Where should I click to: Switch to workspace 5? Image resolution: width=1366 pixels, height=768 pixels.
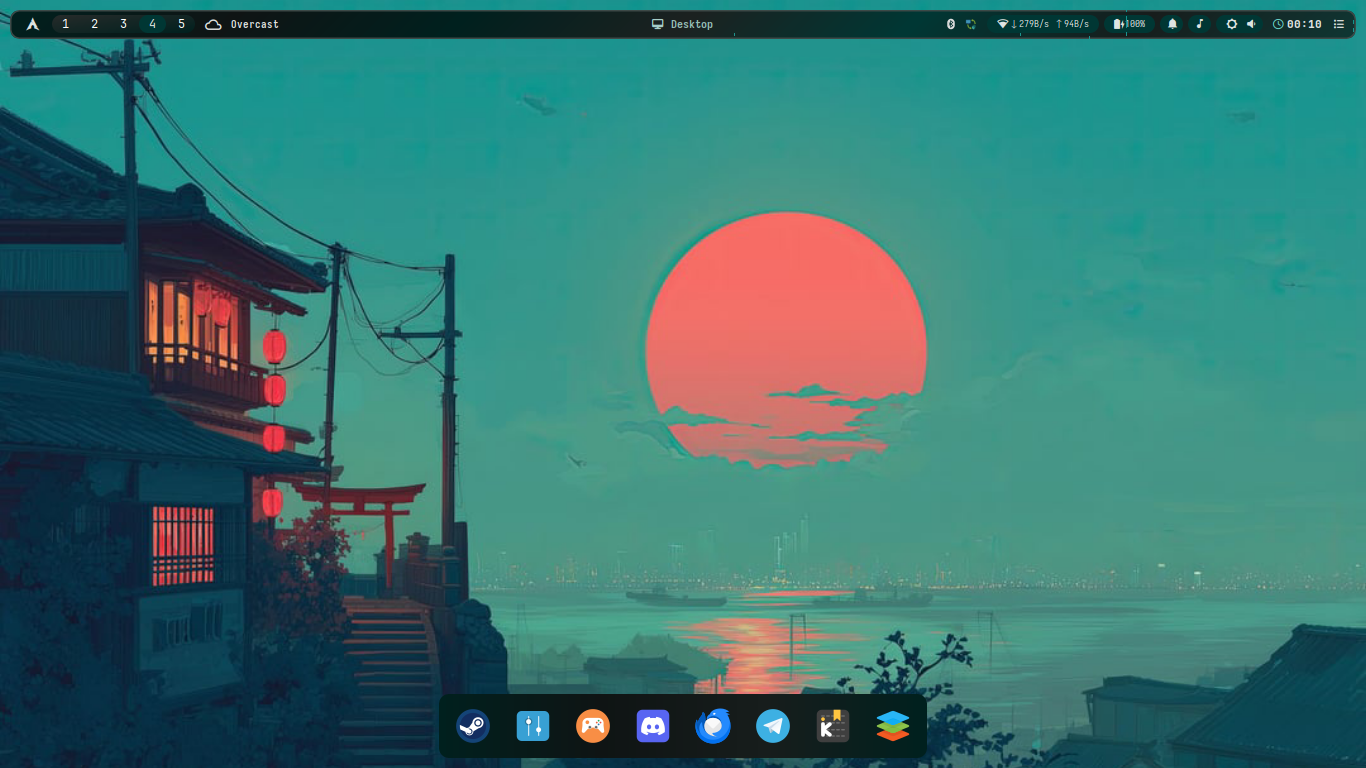click(x=181, y=24)
